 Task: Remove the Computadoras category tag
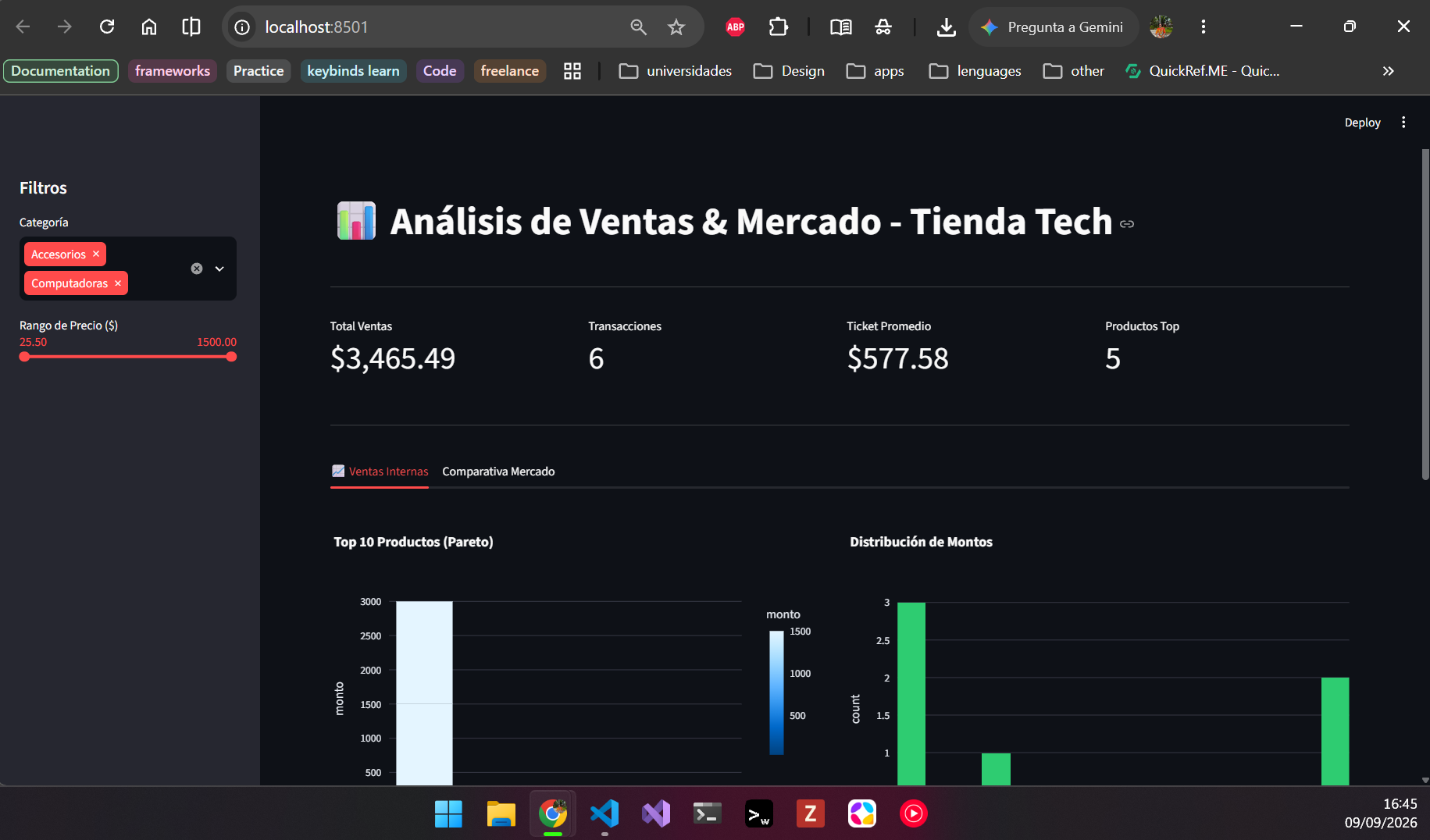tap(118, 283)
